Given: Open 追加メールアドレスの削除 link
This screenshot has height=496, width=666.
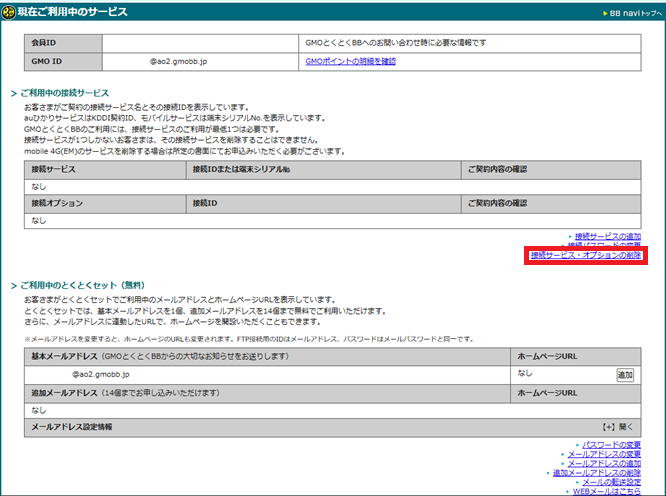Looking at the screenshot, I should click(x=597, y=473).
